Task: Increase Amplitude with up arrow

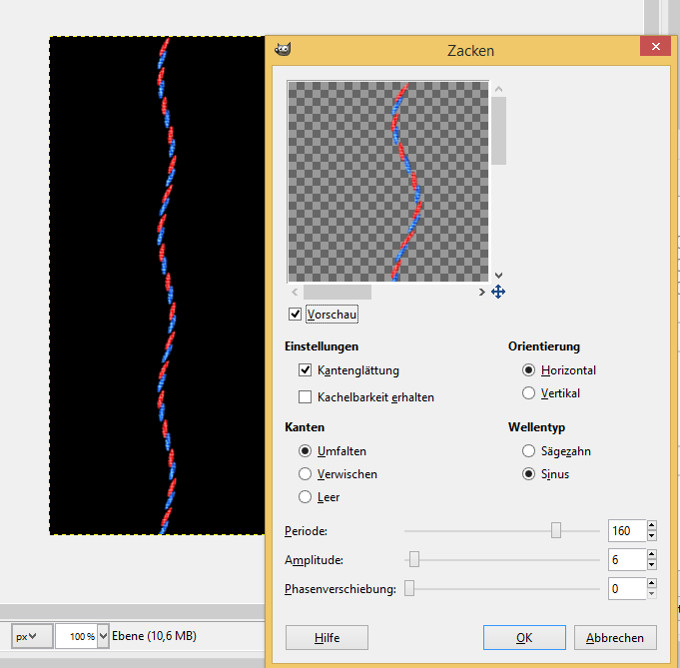Action: [651, 554]
